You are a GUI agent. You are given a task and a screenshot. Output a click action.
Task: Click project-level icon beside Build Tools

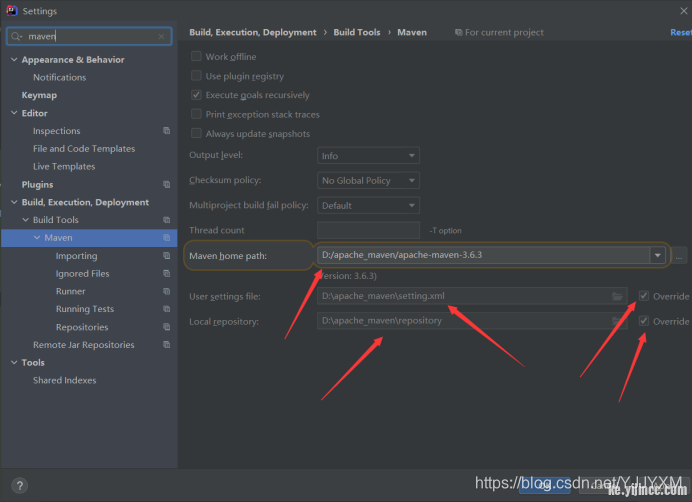(x=166, y=220)
